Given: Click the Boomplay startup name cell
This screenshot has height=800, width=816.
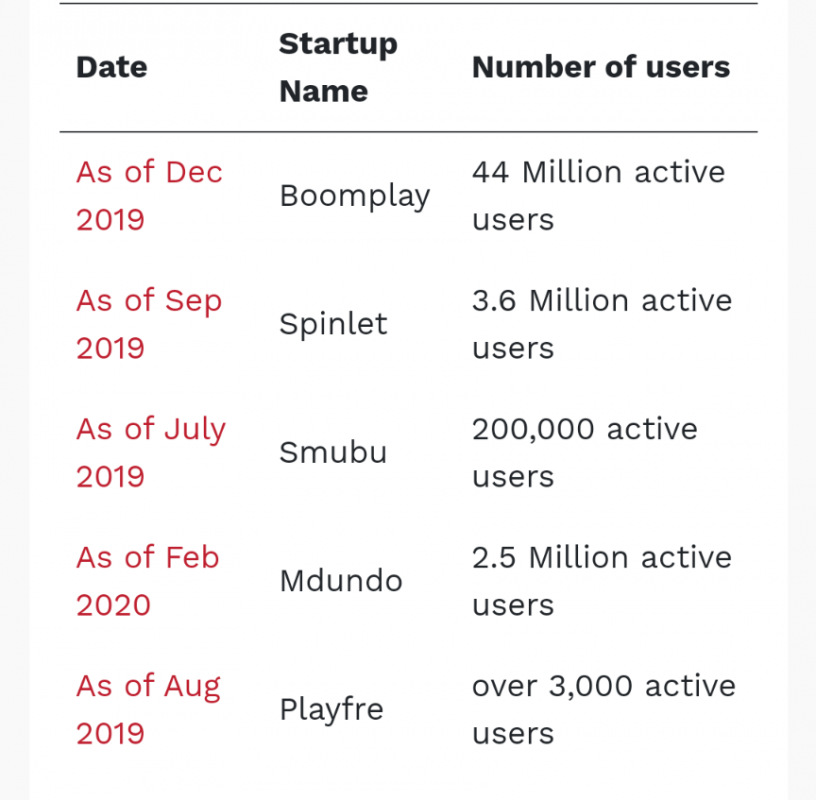Looking at the screenshot, I should click(354, 195).
